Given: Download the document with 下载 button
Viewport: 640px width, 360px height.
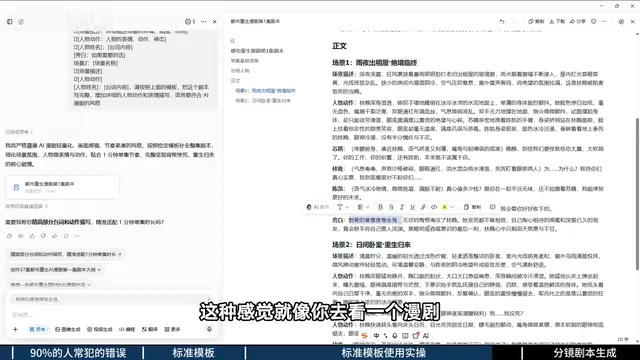Looking at the screenshot, I should (557, 22).
